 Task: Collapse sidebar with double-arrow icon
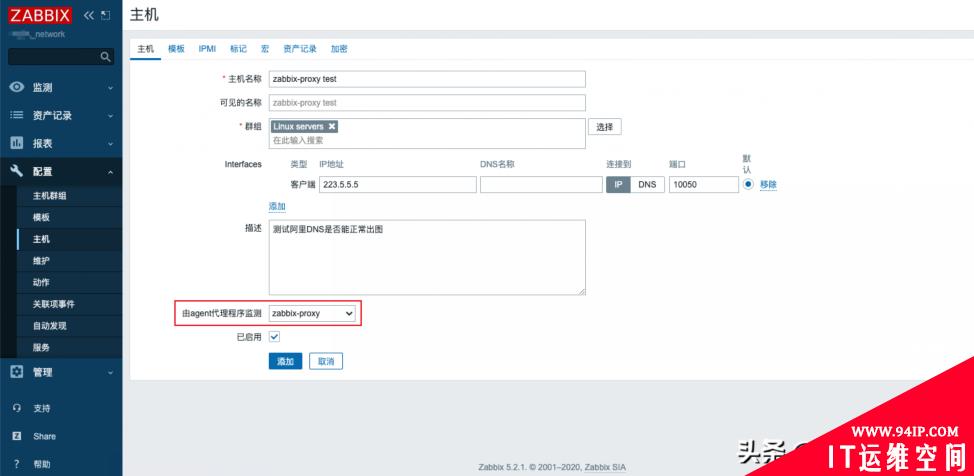pos(89,15)
